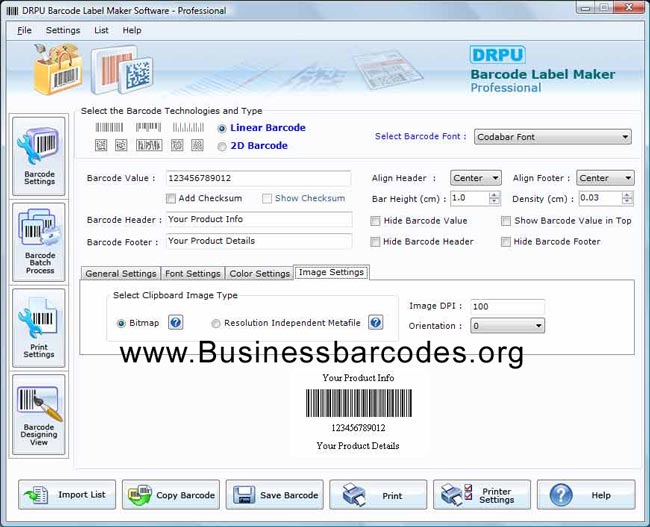Click the Print printer button

378,495
